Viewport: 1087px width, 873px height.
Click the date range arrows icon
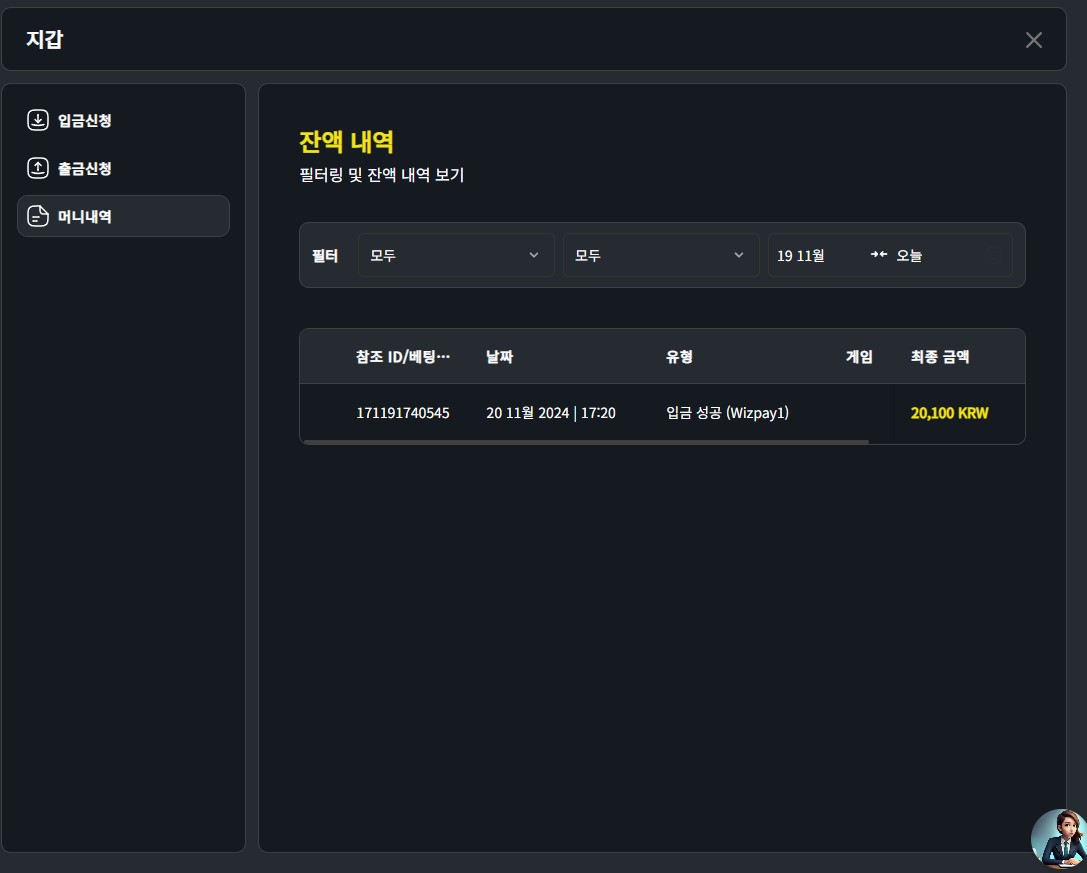878,254
